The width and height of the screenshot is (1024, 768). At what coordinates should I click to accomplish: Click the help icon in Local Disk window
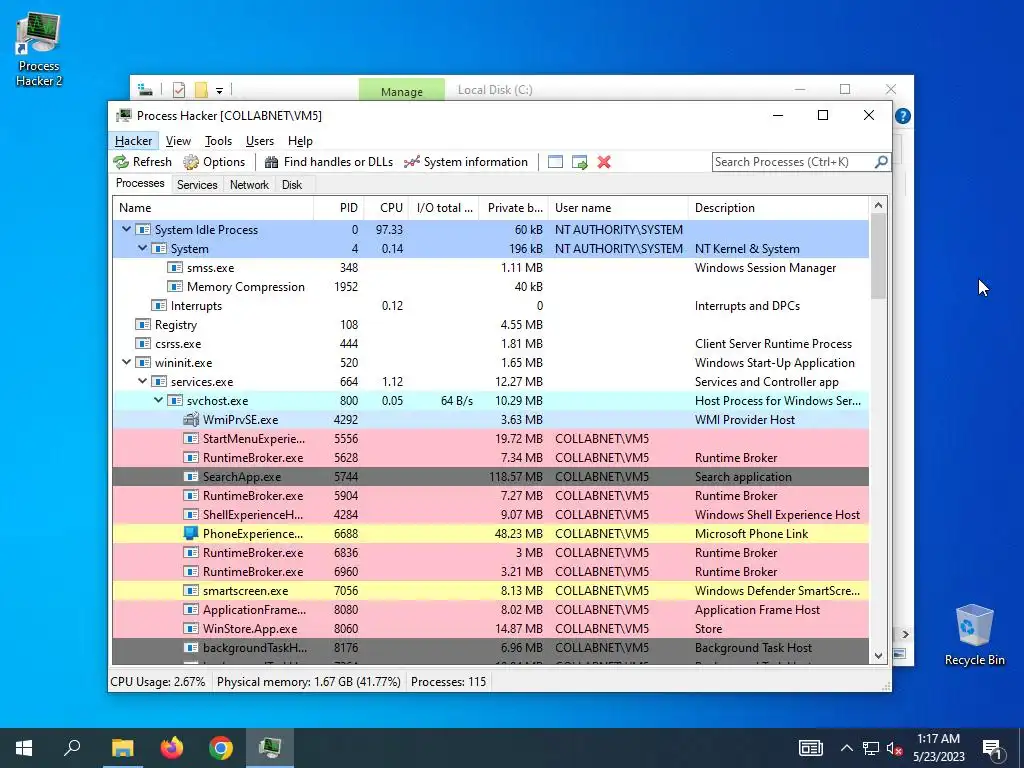tap(903, 116)
